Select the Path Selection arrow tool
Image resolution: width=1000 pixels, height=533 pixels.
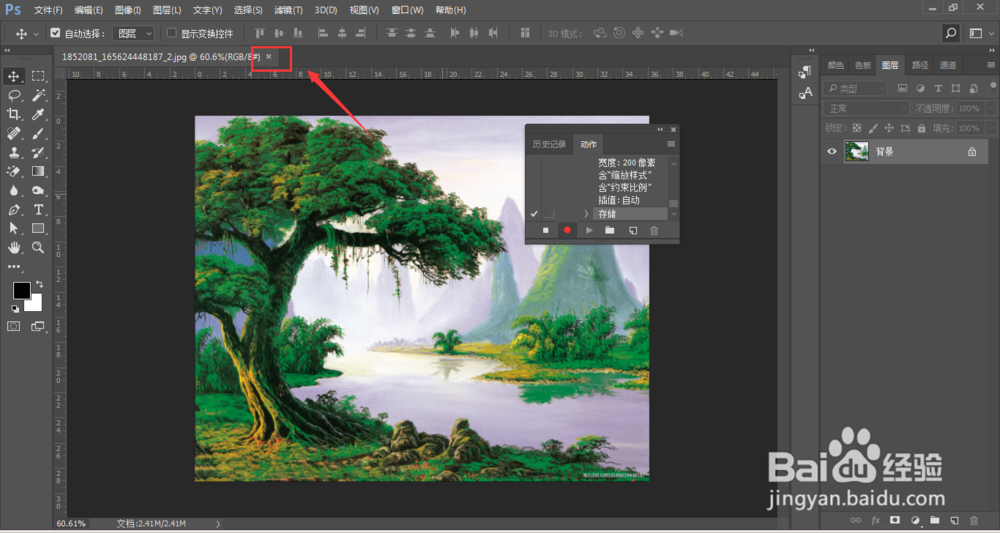point(13,228)
